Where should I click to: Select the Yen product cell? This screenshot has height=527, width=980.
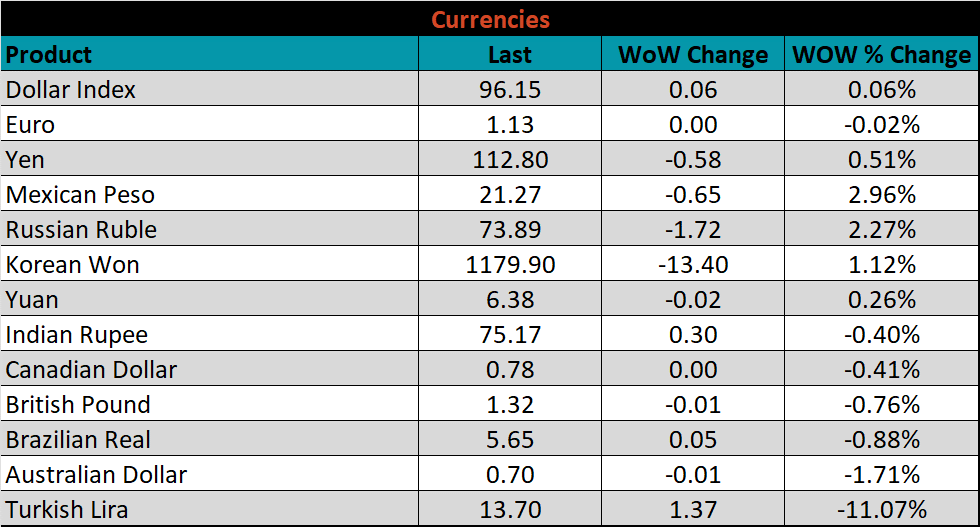(26, 160)
